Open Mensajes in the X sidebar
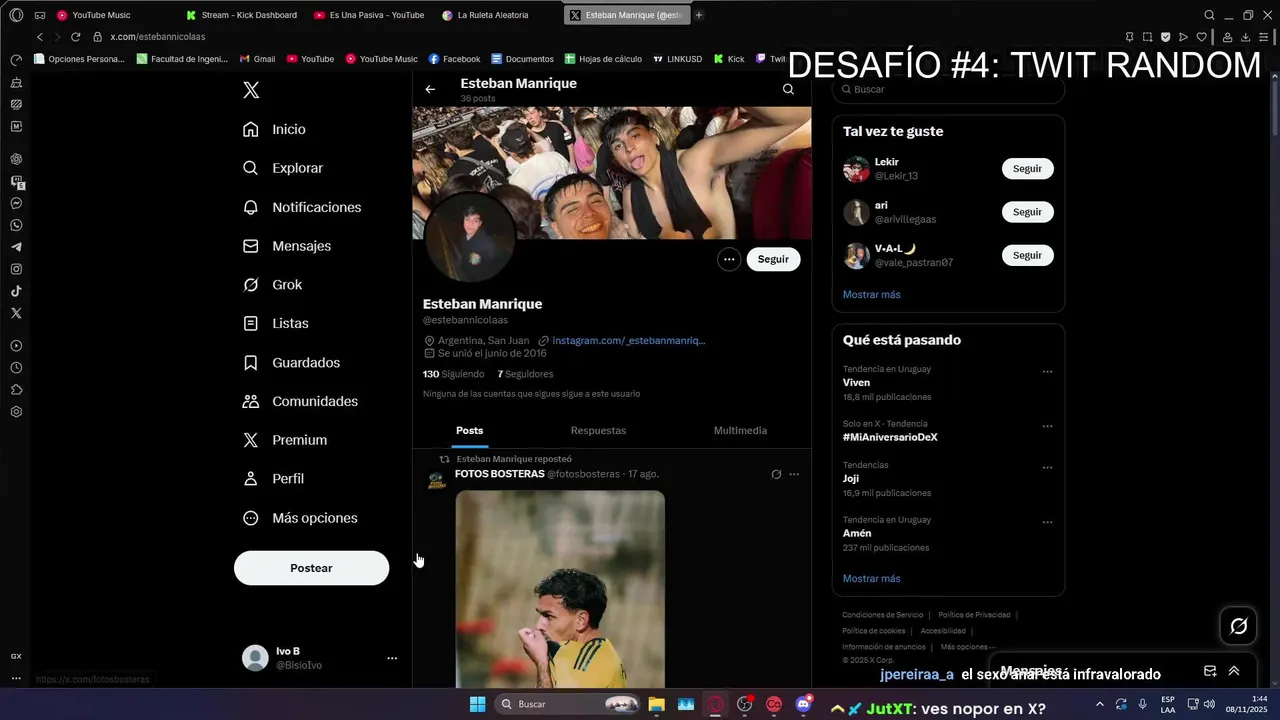1280x720 pixels. click(287, 246)
